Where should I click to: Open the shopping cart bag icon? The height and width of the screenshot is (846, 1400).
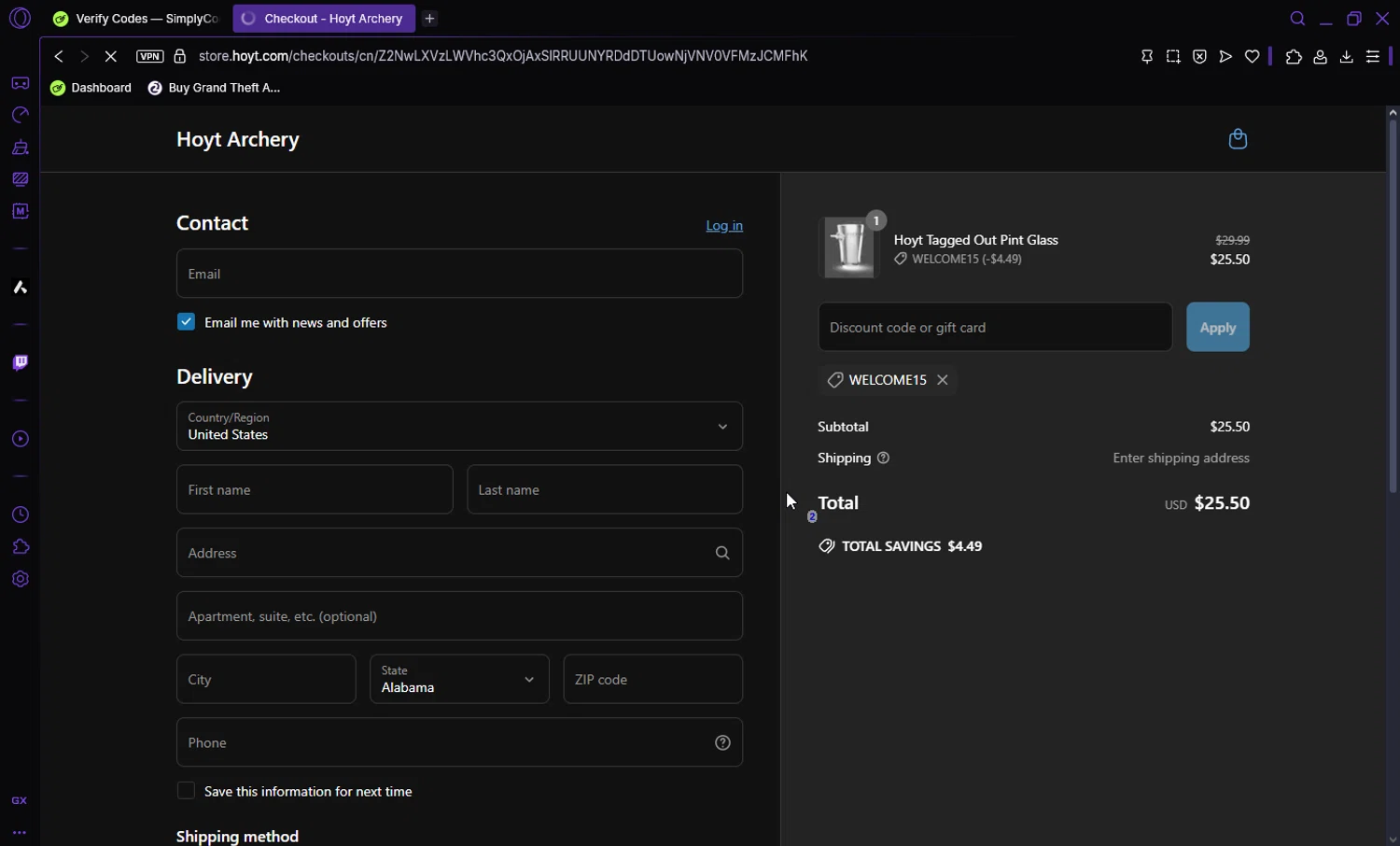[1238, 139]
